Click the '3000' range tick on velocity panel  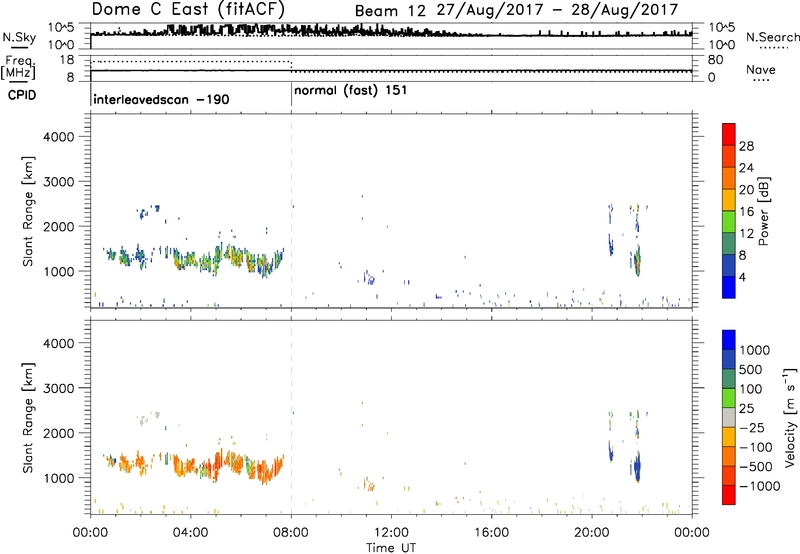(x=59, y=388)
